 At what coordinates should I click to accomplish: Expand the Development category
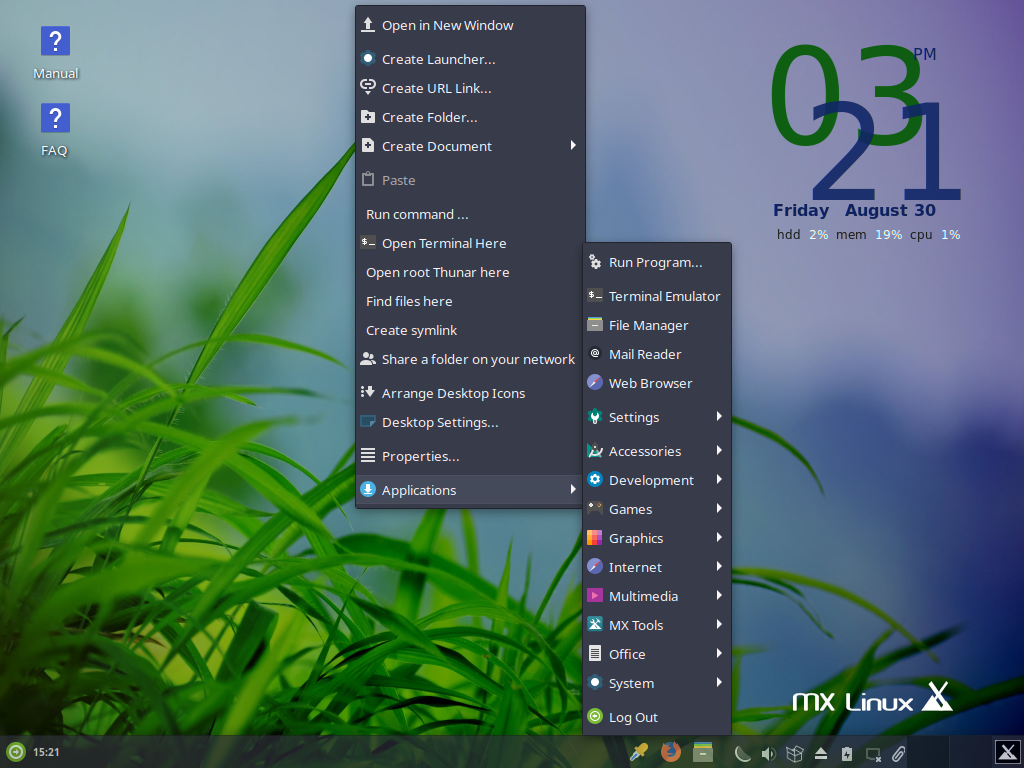pyautogui.click(x=657, y=481)
